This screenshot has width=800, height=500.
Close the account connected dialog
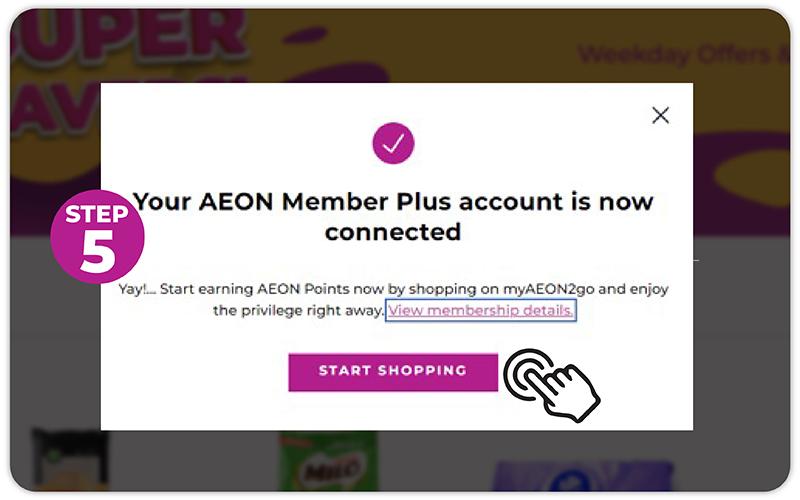point(660,115)
